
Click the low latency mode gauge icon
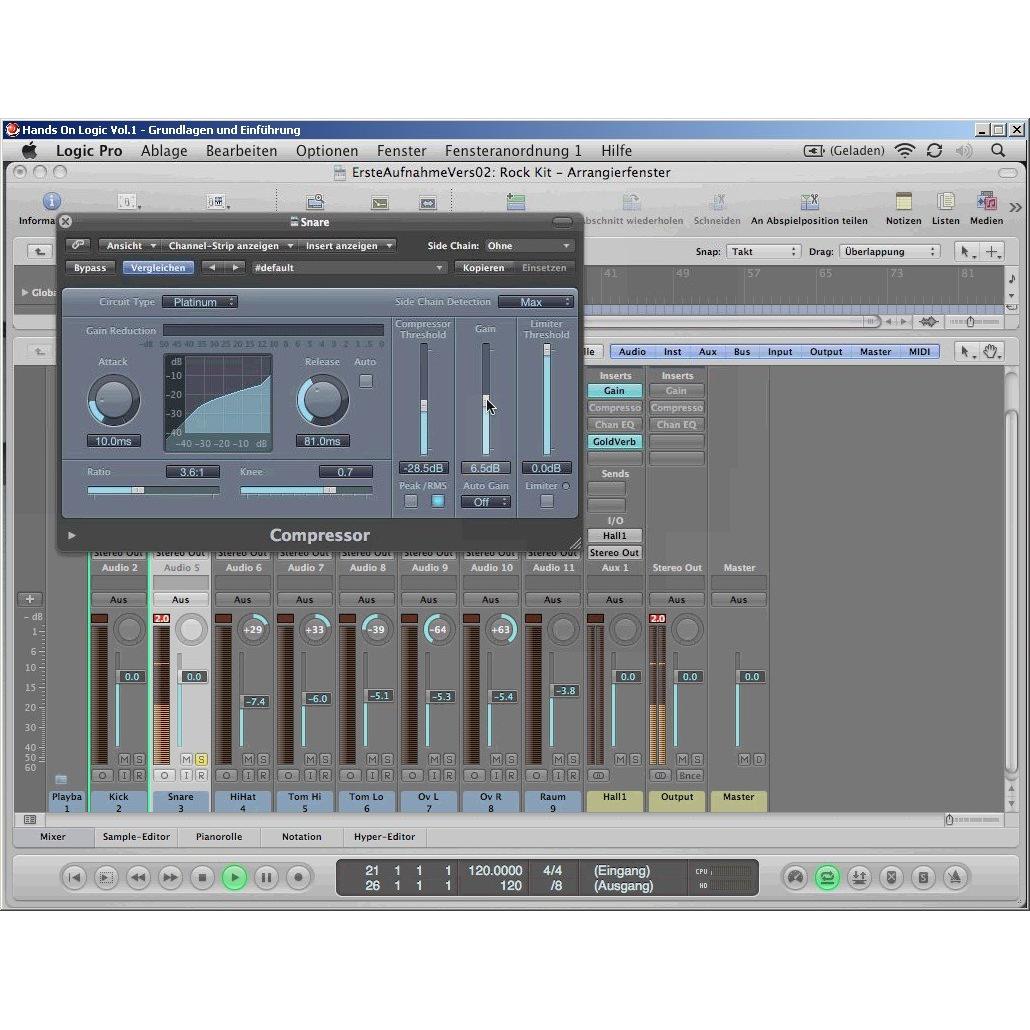795,877
